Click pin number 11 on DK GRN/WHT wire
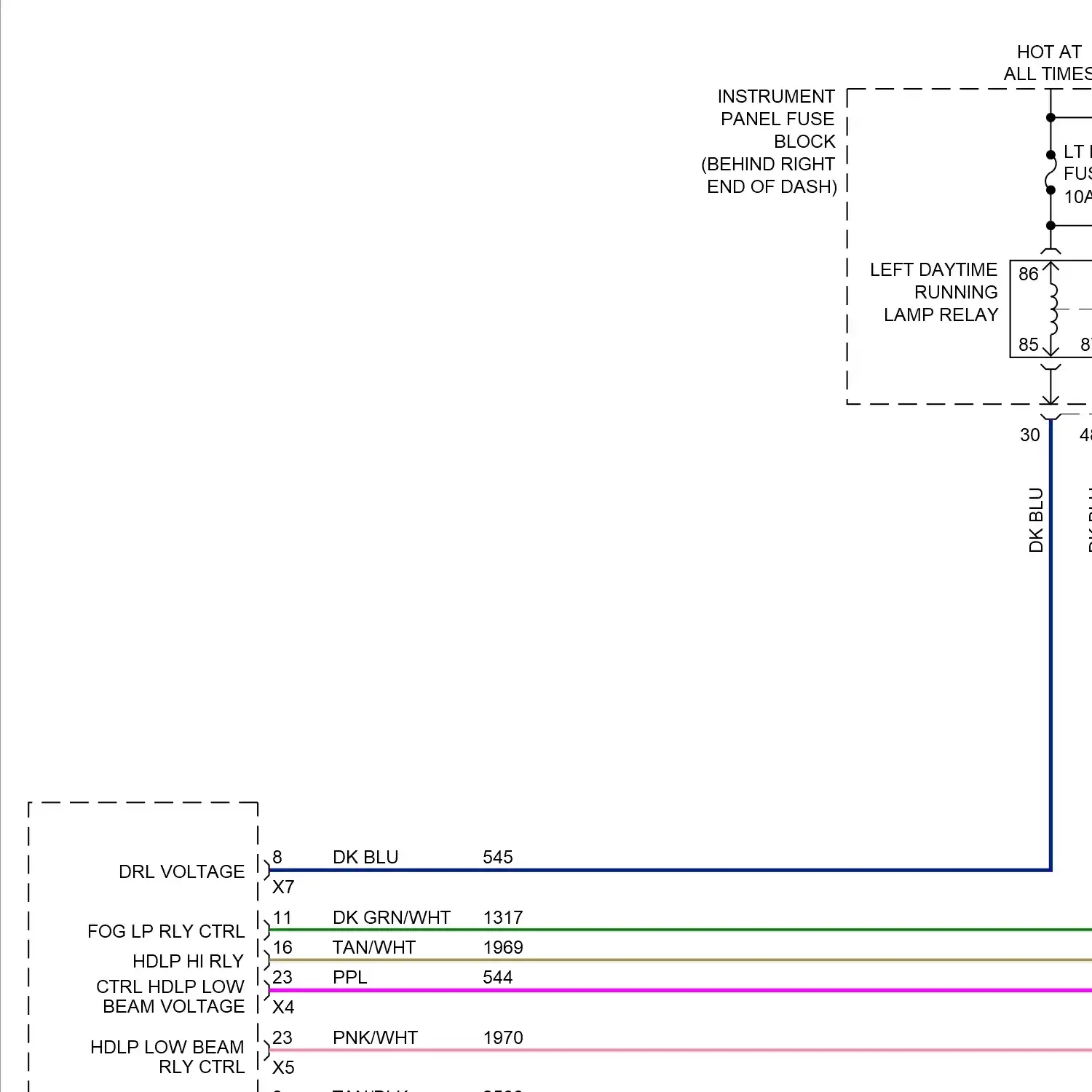The width and height of the screenshot is (1092, 1092). click(282, 917)
